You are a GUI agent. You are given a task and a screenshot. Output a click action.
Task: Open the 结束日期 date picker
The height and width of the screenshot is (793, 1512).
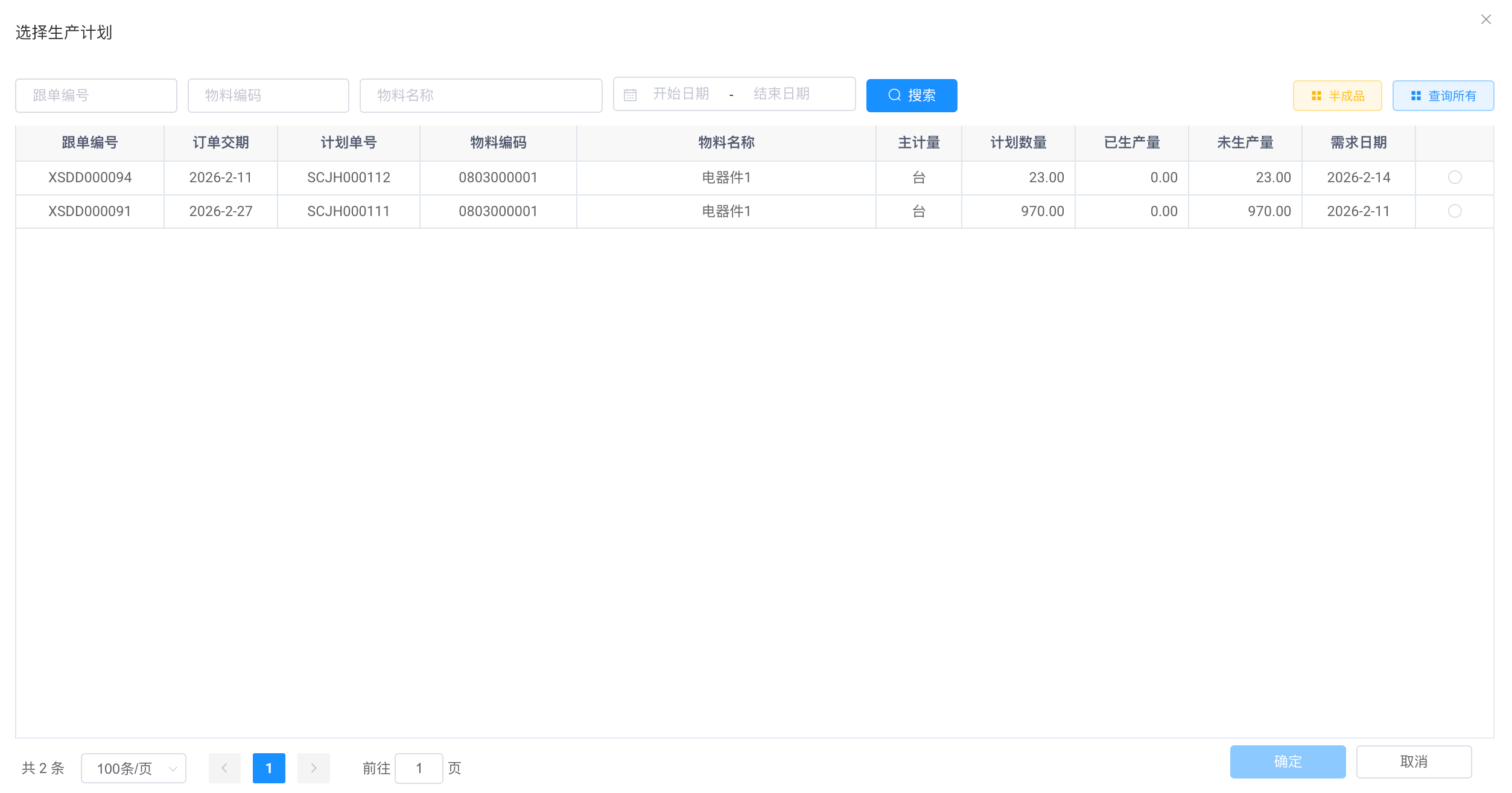781,94
